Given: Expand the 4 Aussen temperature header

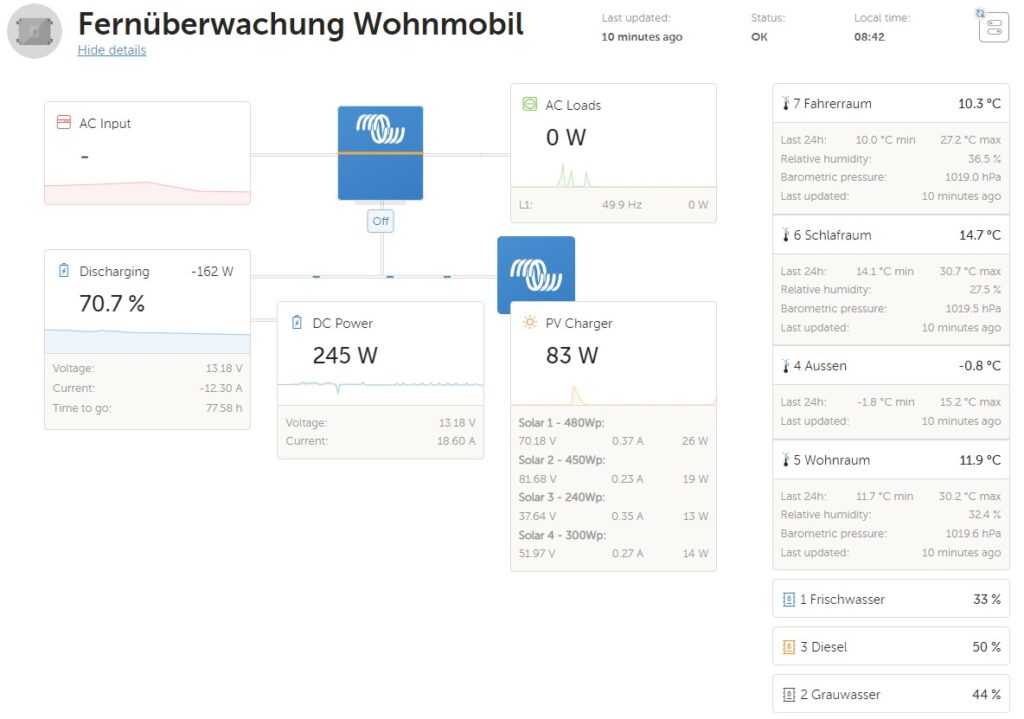Looking at the screenshot, I should 890,366.
